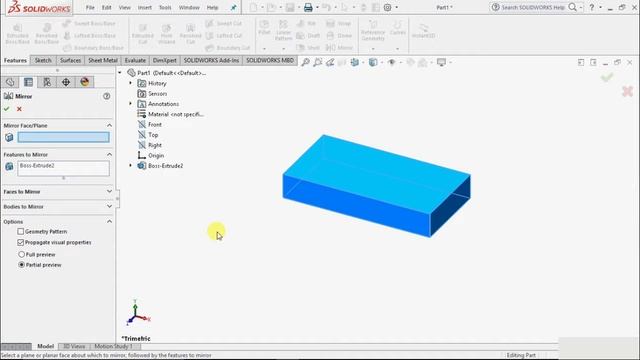Viewport: 640px width, 360px height.
Task: Select the Linear Pattern tool
Action: tap(283, 31)
